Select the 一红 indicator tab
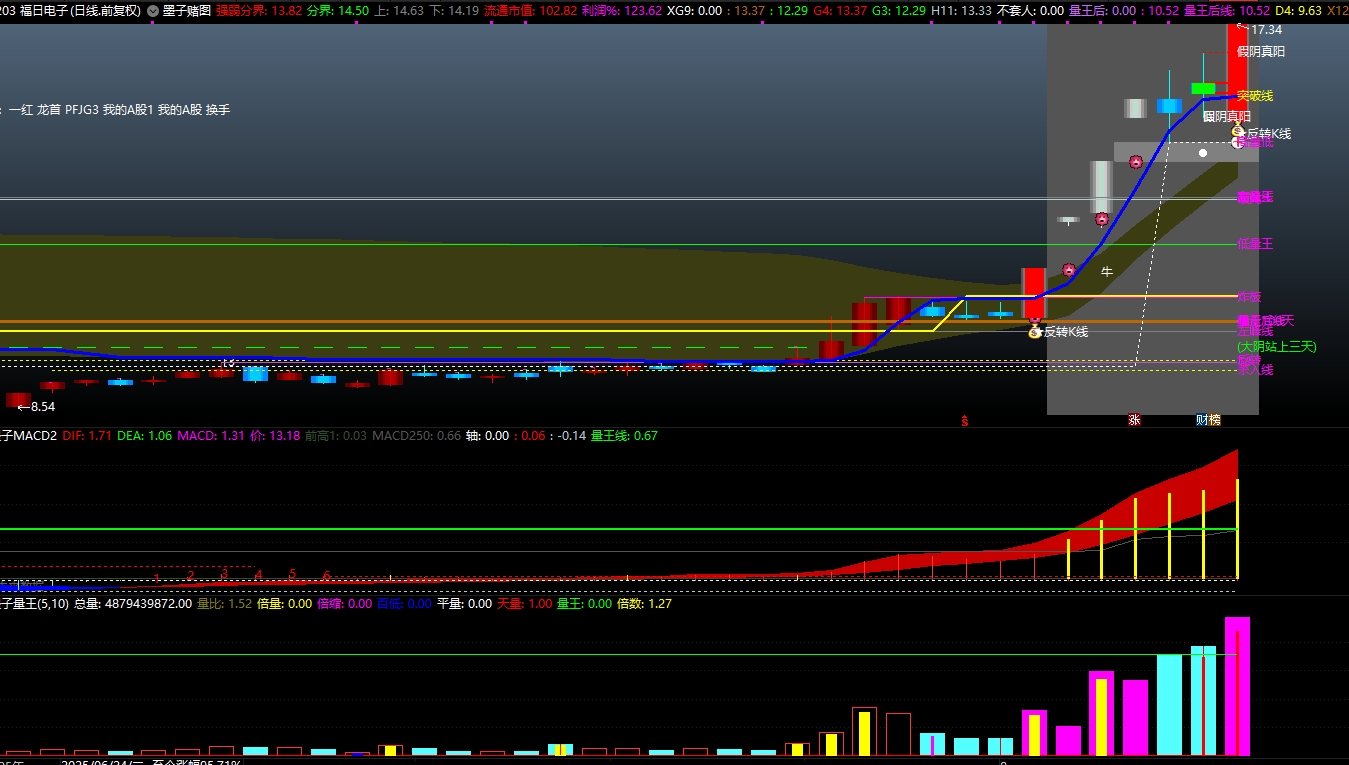1349x765 pixels. pos(20,110)
